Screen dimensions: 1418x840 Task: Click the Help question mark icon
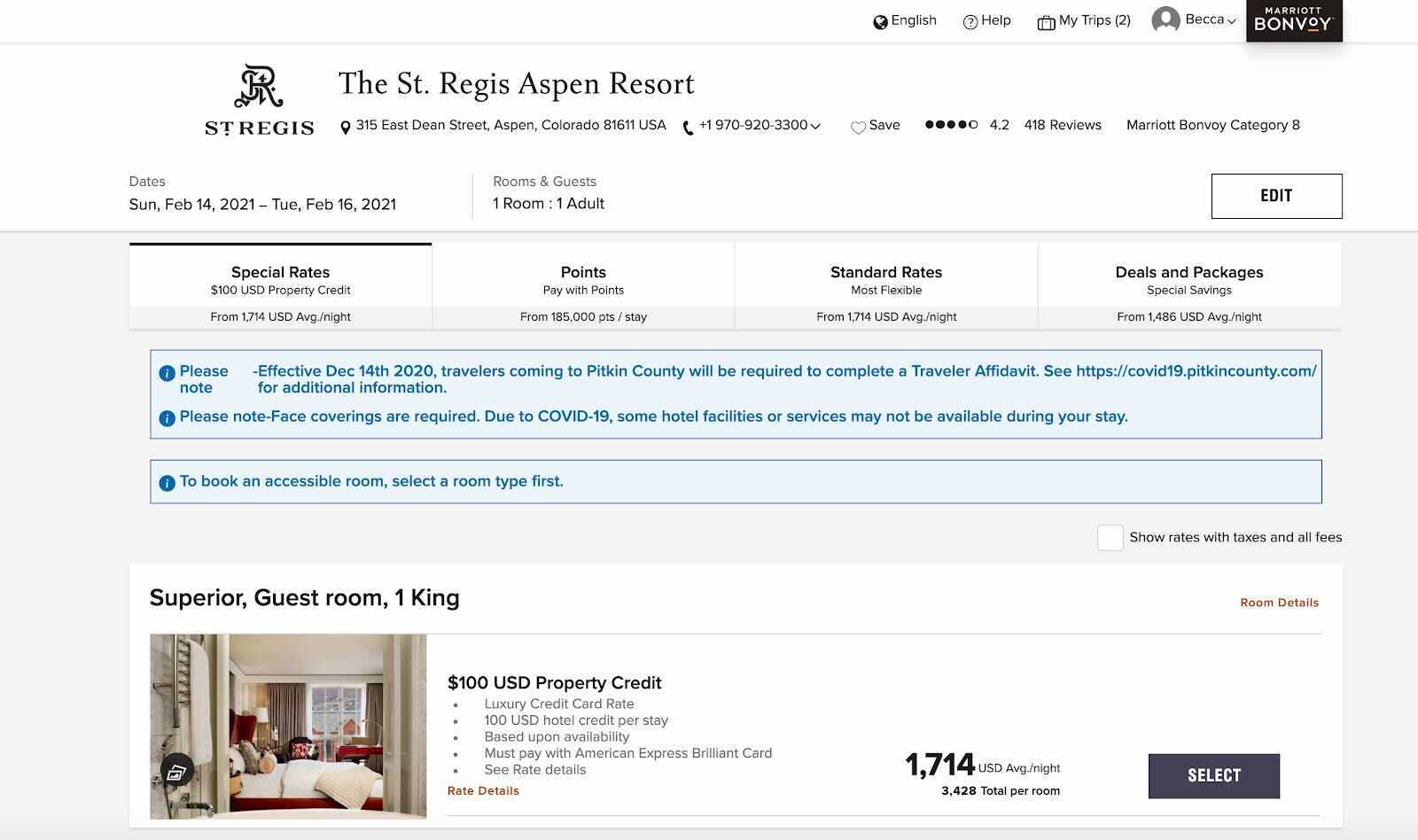(970, 22)
